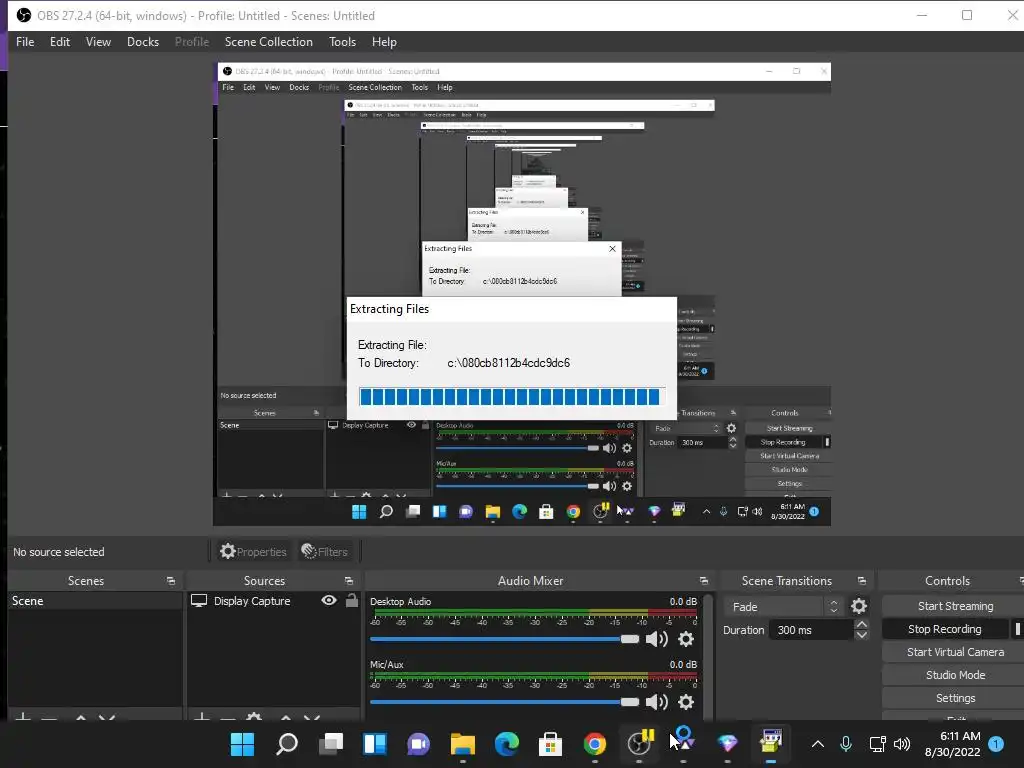Image resolution: width=1024 pixels, height=768 pixels.
Task: Show hidden system tray icons
Action: tap(817, 744)
